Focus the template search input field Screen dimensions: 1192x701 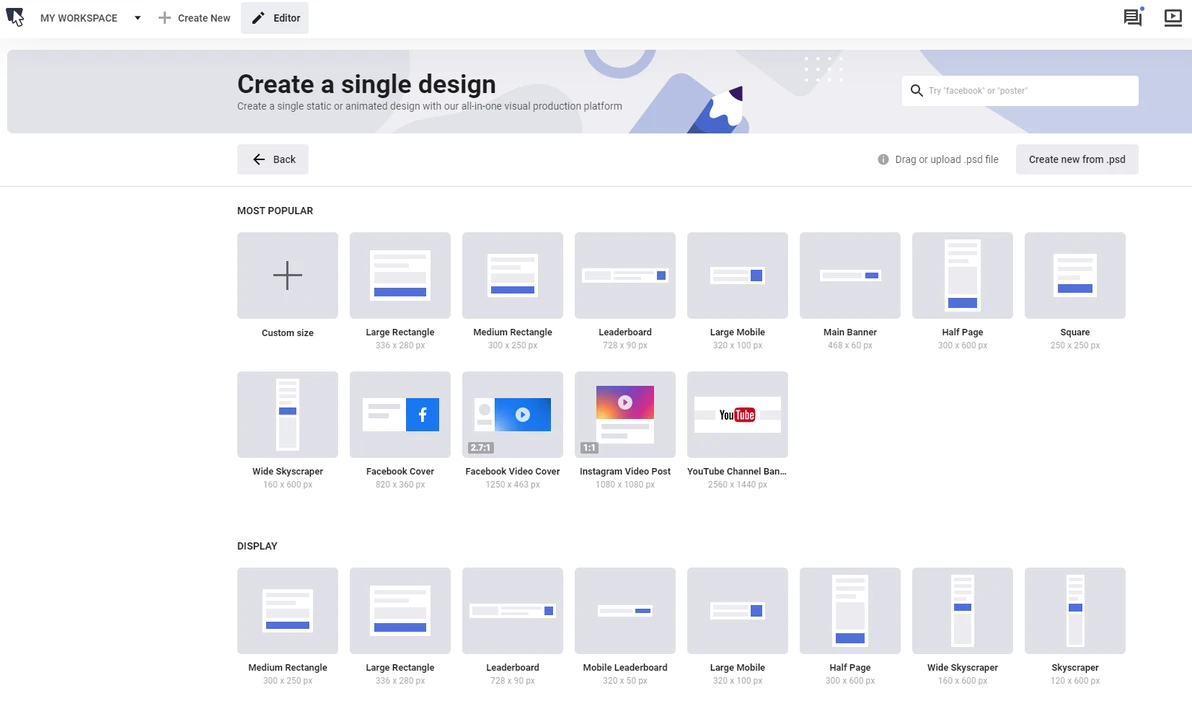tap(1030, 91)
